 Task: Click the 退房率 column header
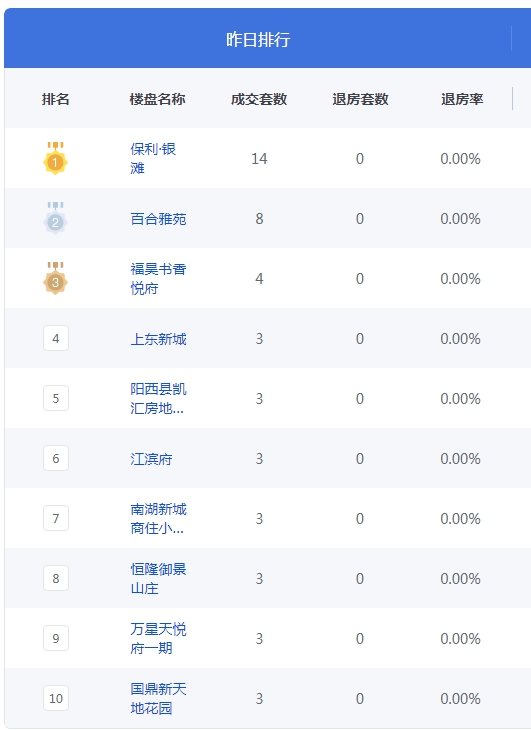coord(462,99)
